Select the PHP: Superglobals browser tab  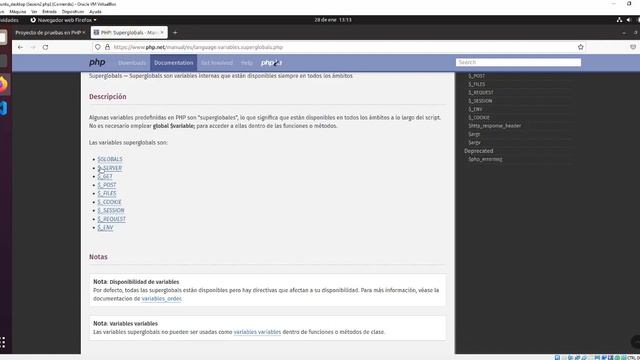129,33
